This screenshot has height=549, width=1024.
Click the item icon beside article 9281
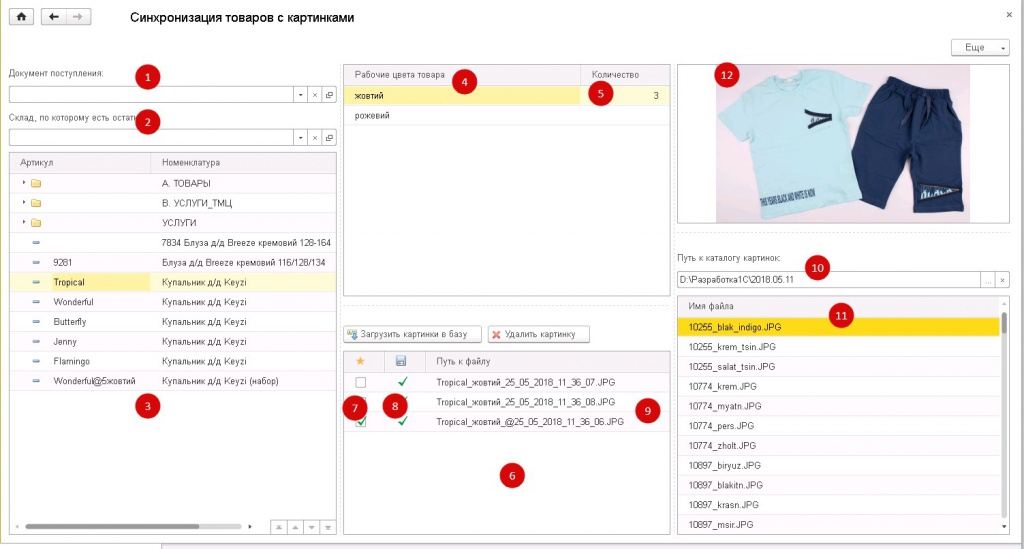click(36, 262)
